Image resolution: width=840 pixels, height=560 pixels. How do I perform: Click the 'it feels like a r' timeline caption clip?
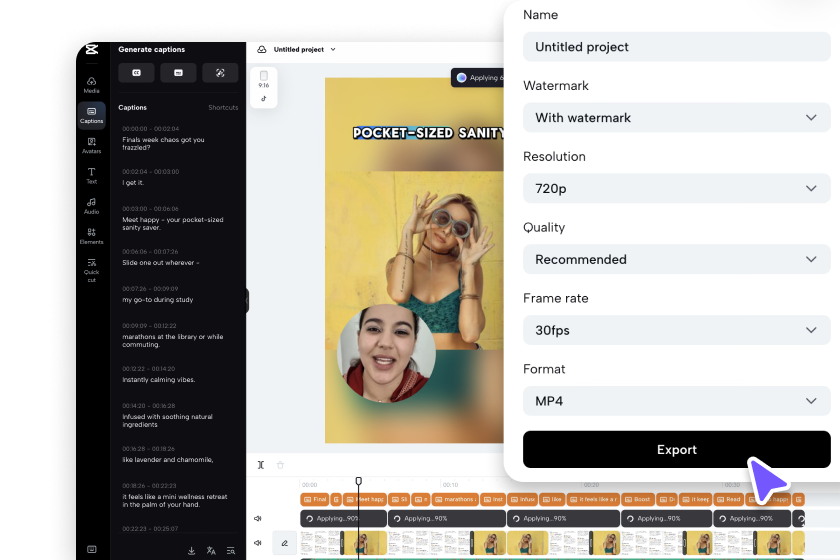pyautogui.click(x=592, y=499)
